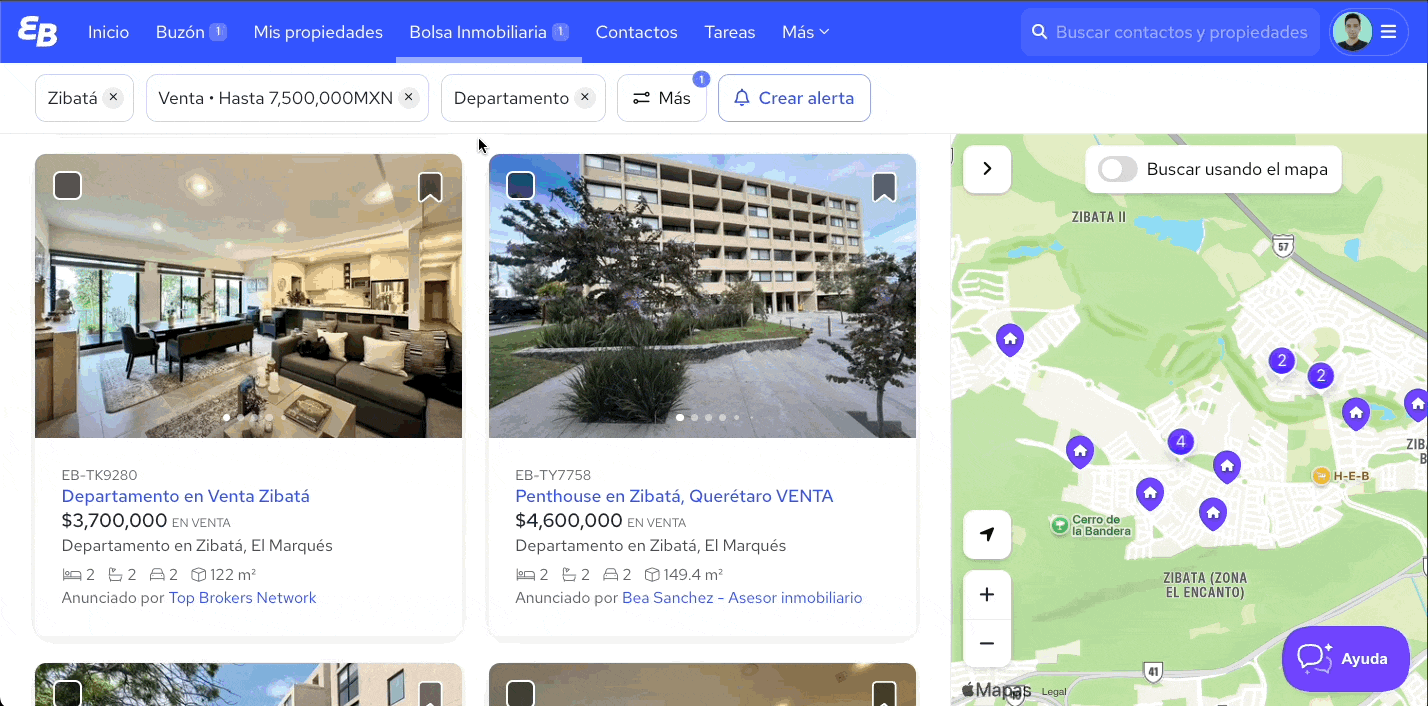Open the Ayuda chat bubble
Screen dimensions: 1428x706
tap(1346, 658)
